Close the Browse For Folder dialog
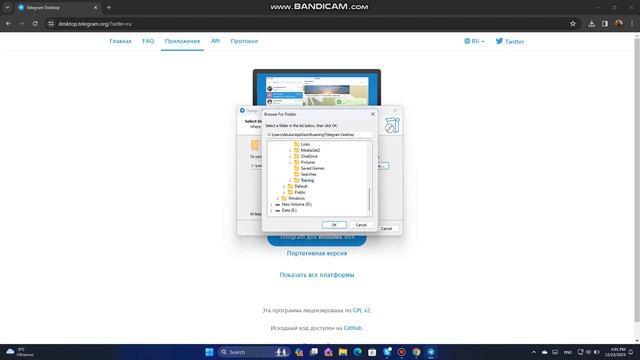640x360 pixels. (x=373, y=114)
